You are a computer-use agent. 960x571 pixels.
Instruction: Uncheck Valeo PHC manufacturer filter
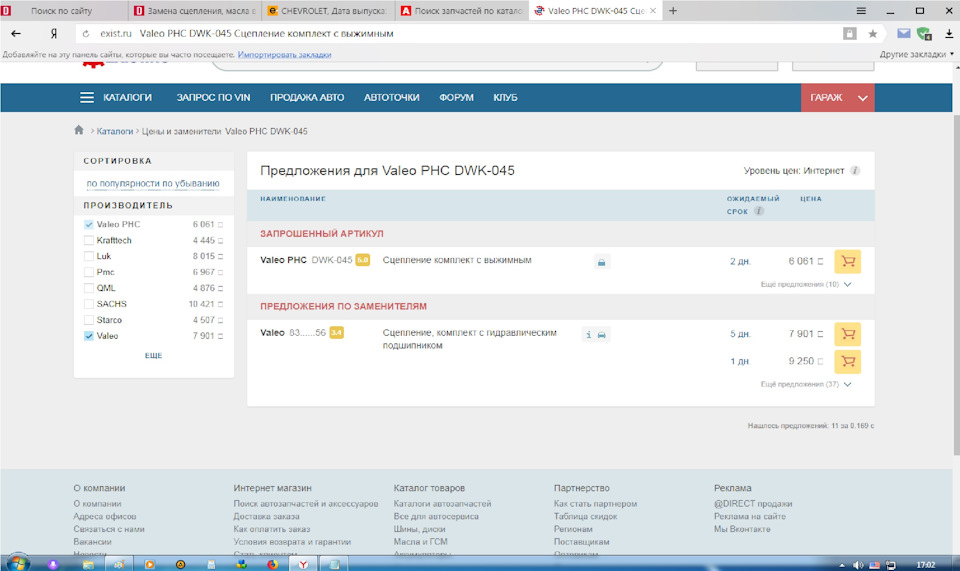pyautogui.click(x=89, y=225)
